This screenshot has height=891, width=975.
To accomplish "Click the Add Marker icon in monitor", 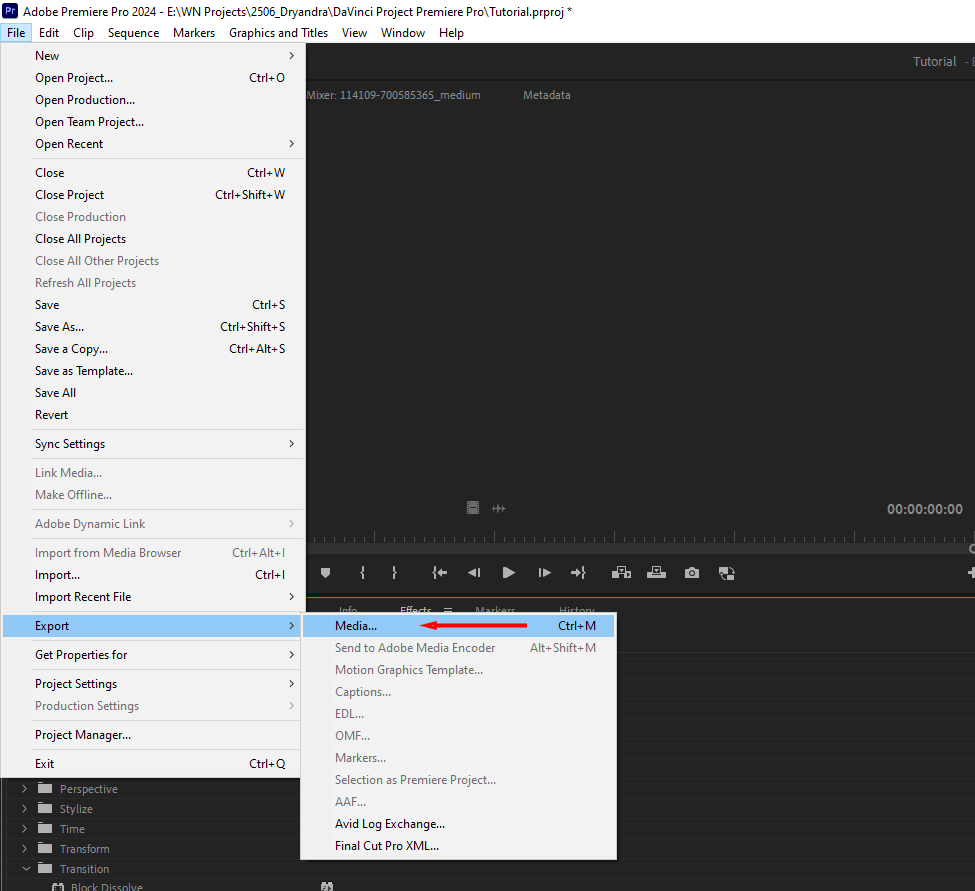I will click(x=325, y=573).
